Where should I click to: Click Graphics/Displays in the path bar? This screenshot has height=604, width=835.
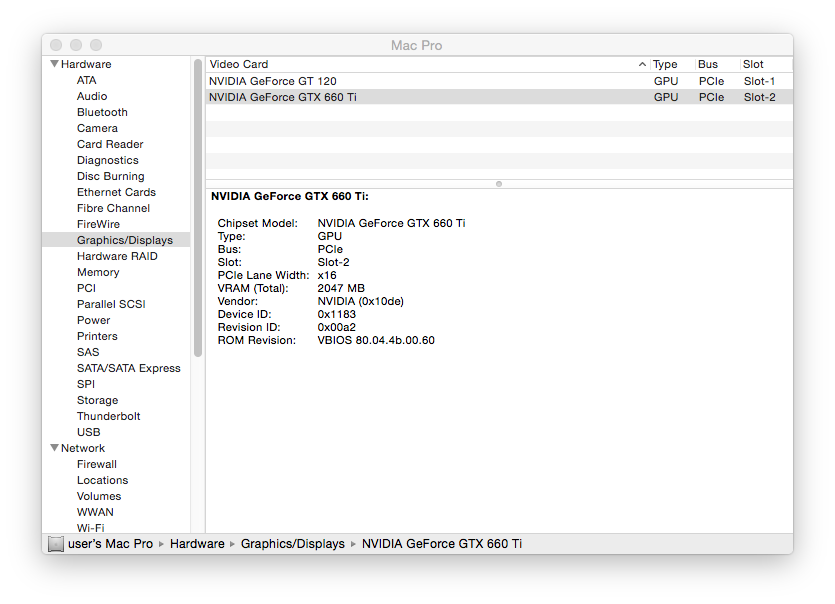(x=292, y=544)
